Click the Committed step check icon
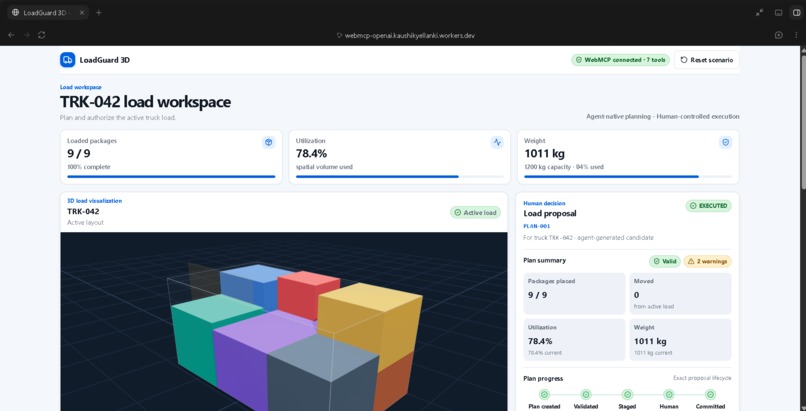806x411 pixels. (710, 395)
